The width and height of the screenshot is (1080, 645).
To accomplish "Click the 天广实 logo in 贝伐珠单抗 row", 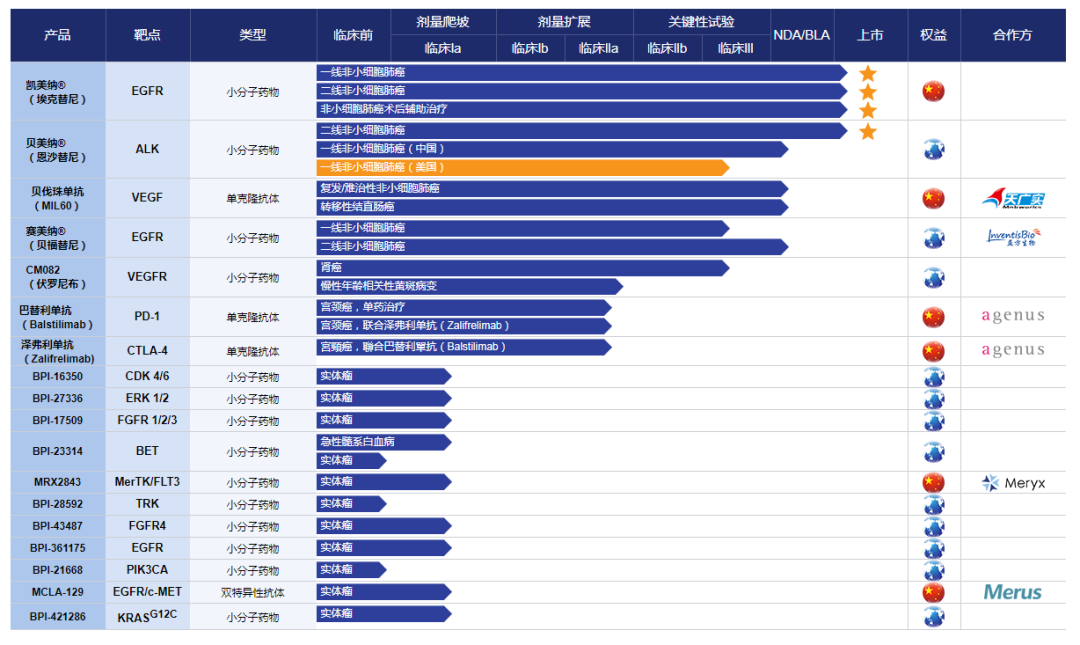I will pyautogui.click(x=1012, y=199).
